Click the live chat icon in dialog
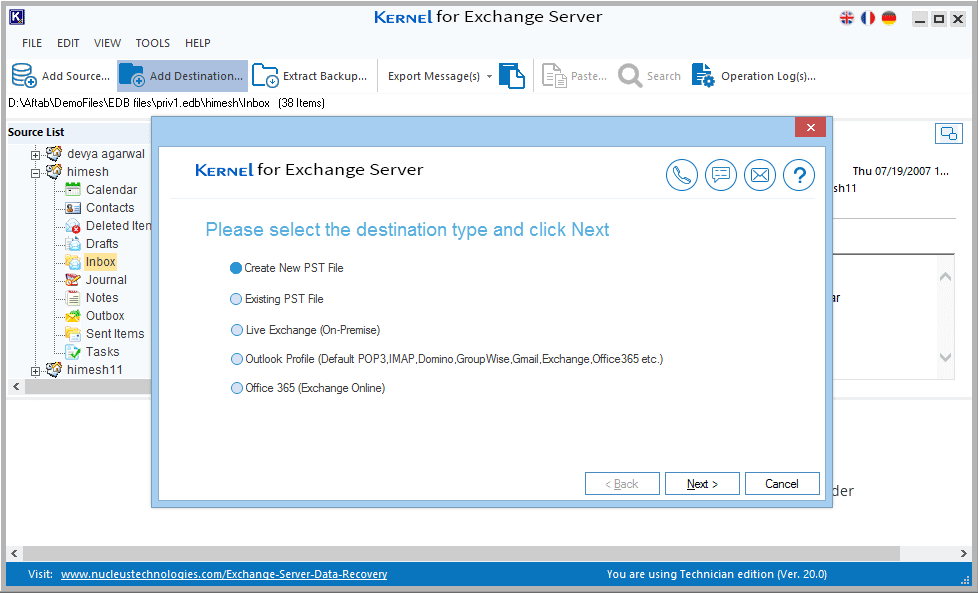Image resolution: width=978 pixels, height=593 pixels. 721,175
